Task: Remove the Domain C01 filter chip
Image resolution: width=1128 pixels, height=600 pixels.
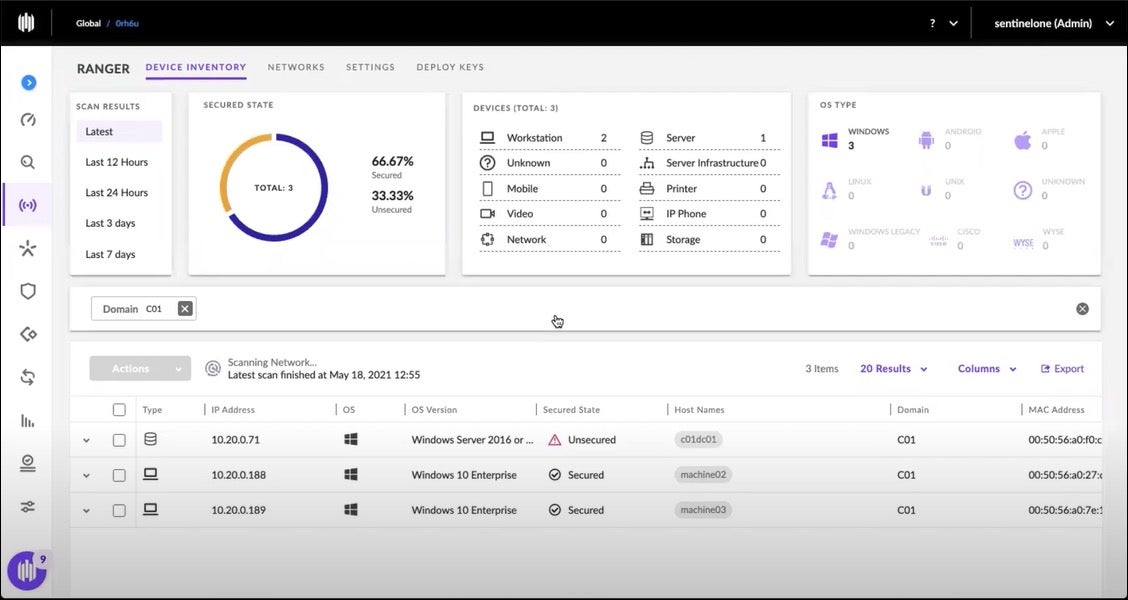Action: point(185,309)
